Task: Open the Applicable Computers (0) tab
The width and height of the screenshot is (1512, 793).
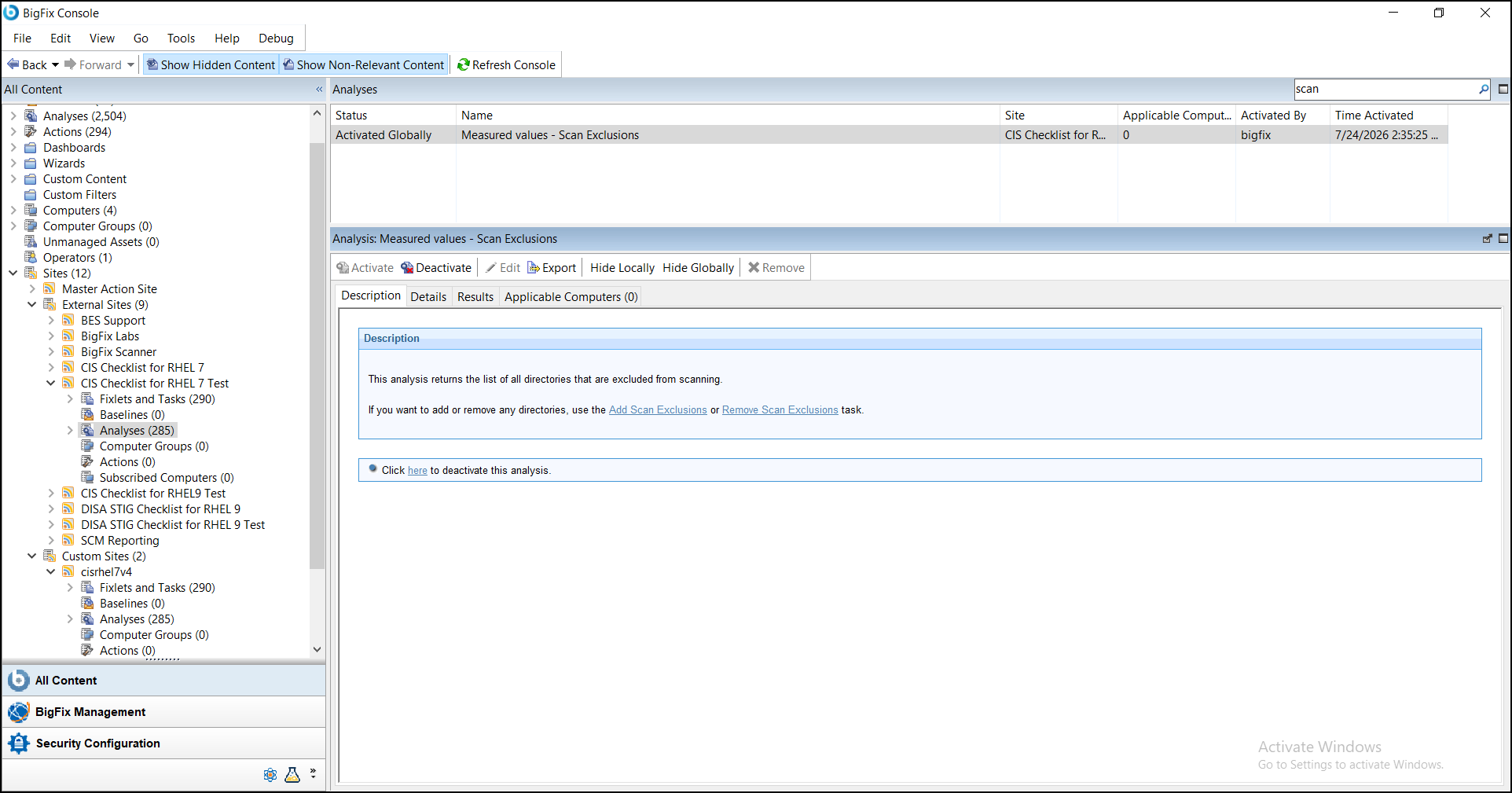Action: (571, 296)
